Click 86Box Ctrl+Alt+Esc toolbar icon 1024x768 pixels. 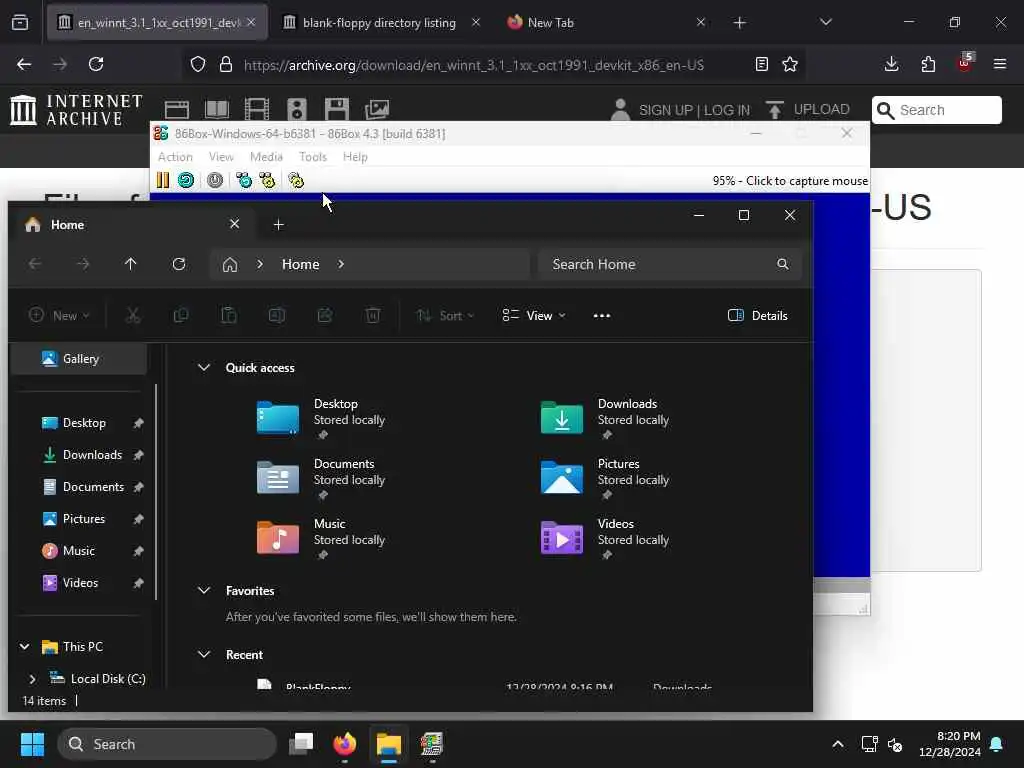(267, 180)
